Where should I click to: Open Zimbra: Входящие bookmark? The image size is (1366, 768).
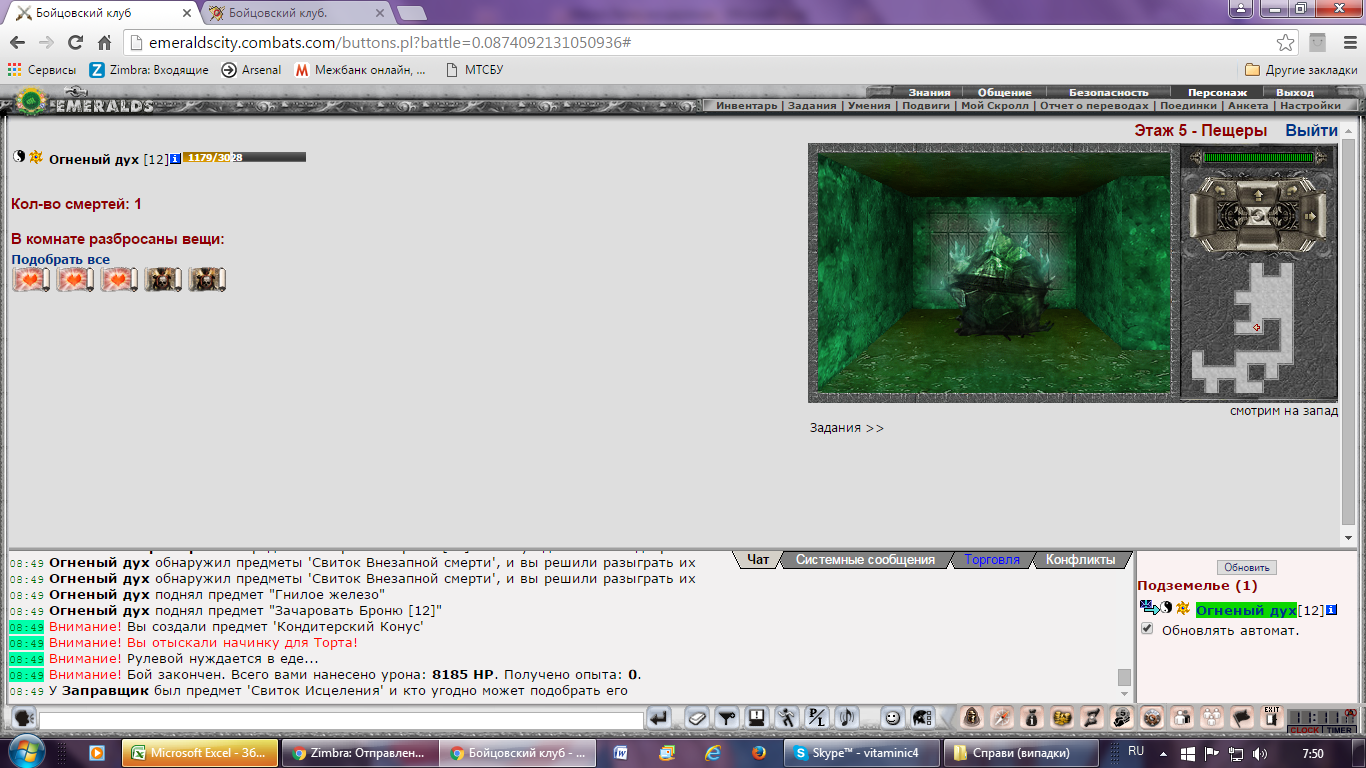[149, 70]
